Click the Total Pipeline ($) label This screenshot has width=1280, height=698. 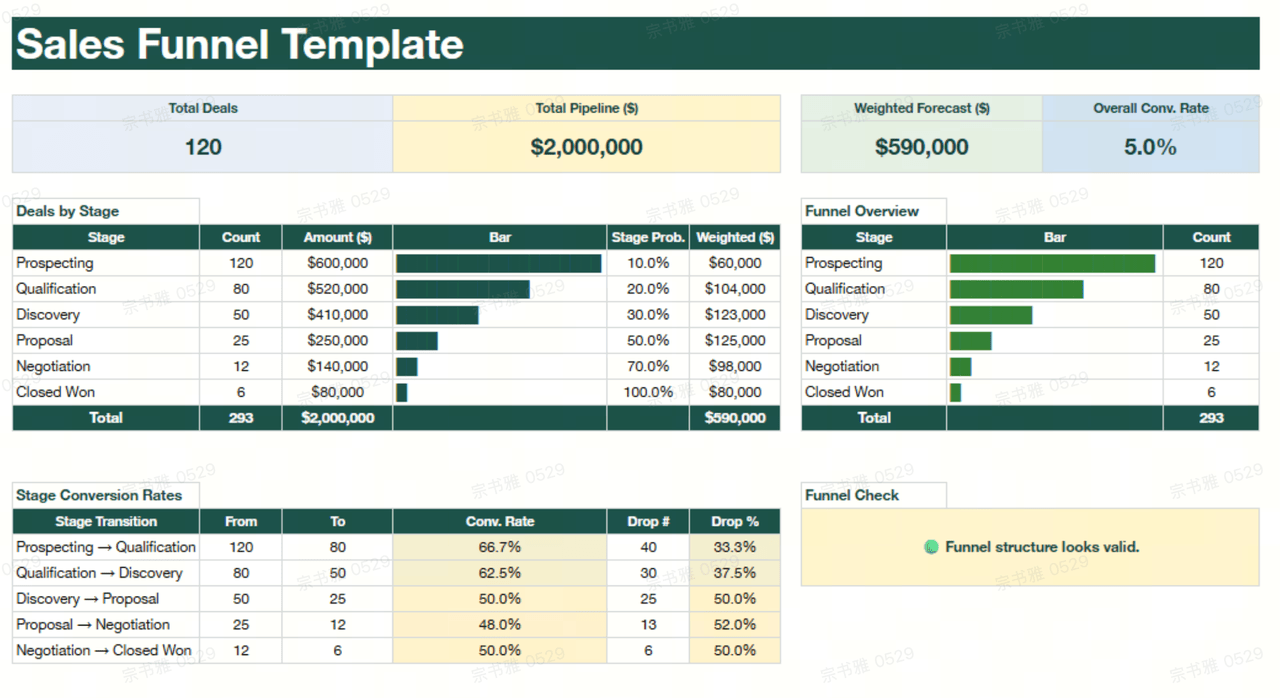(x=587, y=108)
